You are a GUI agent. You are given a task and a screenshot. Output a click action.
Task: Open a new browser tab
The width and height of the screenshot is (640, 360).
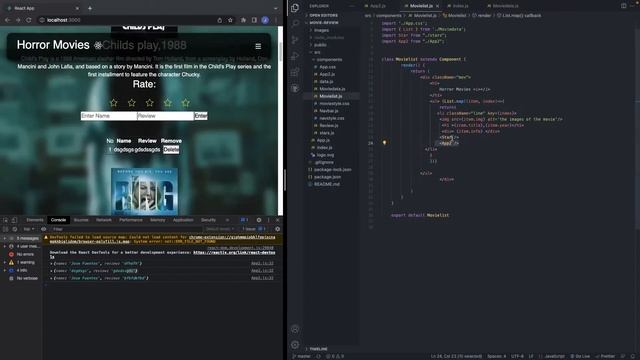pos(90,8)
